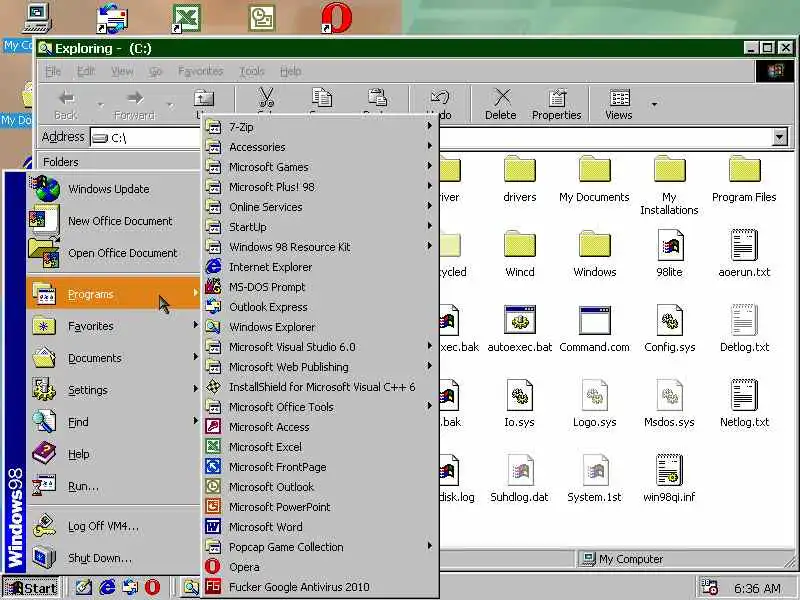Image resolution: width=800 pixels, height=600 pixels.
Task: Open Microsoft Word from Programs menu
Action: click(x=320, y=527)
